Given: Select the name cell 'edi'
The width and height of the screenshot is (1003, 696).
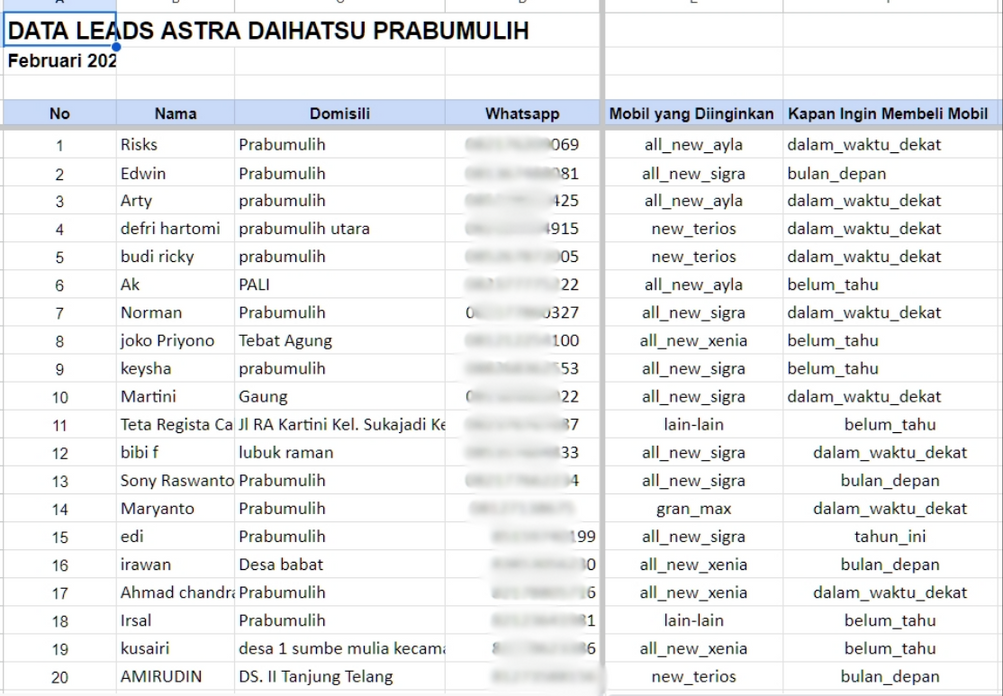Looking at the screenshot, I should [x=175, y=537].
